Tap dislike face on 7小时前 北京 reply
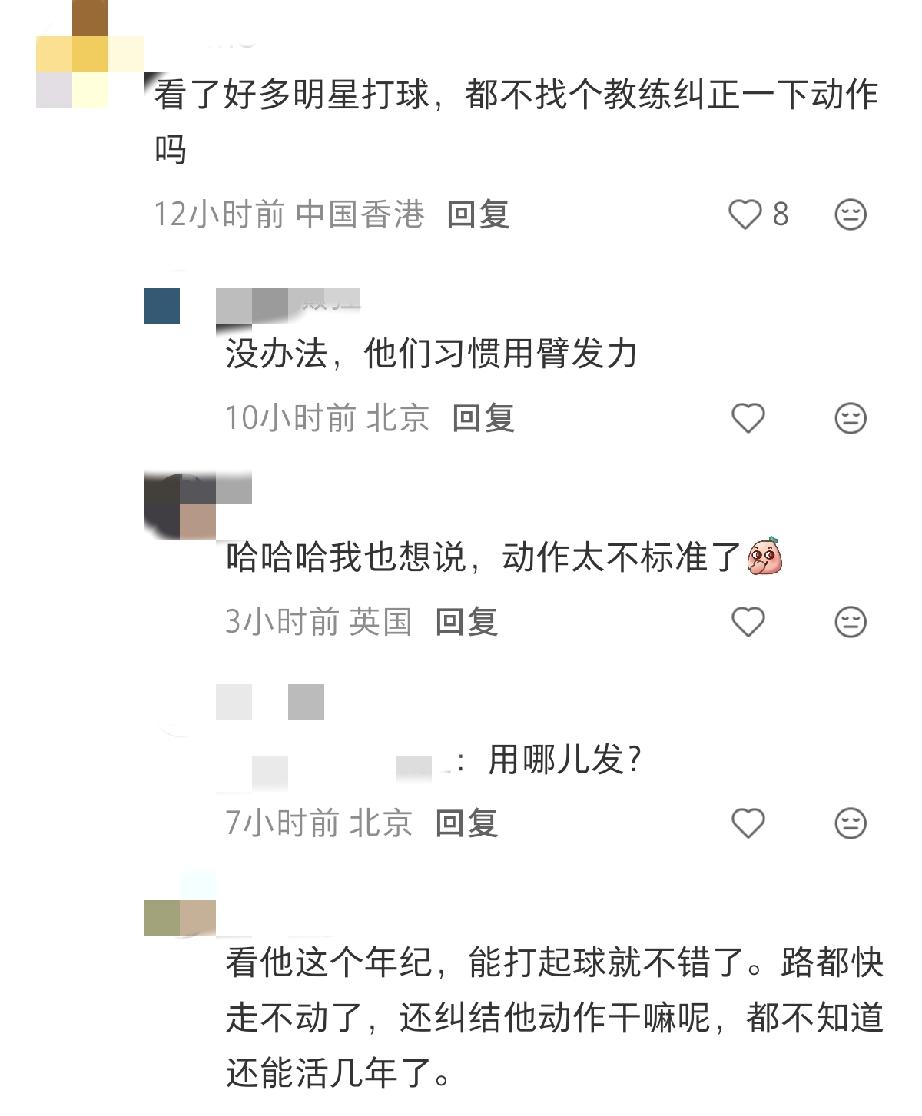922x1116 pixels. click(850, 823)
